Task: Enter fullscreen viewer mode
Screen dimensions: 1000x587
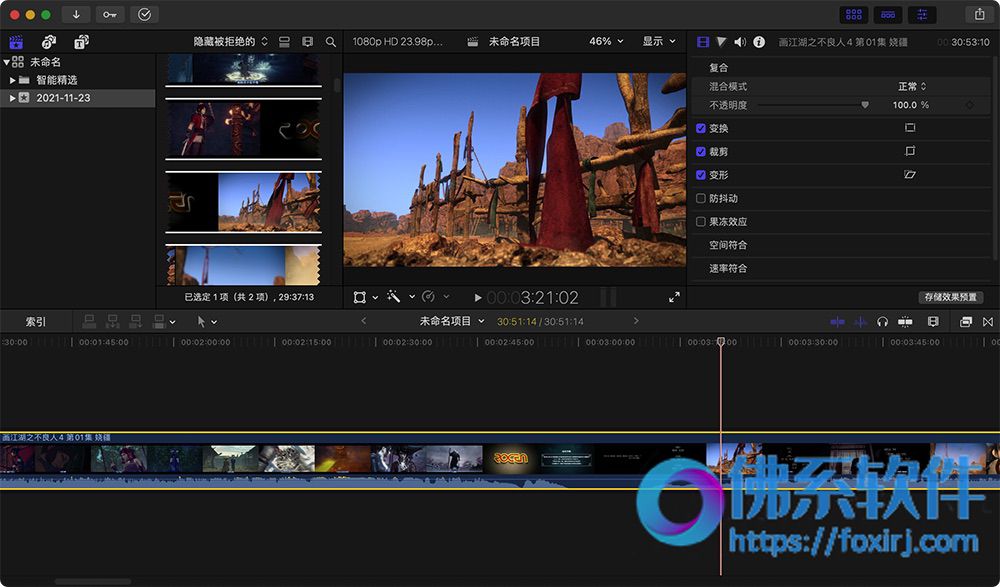Action: [674, 297]
